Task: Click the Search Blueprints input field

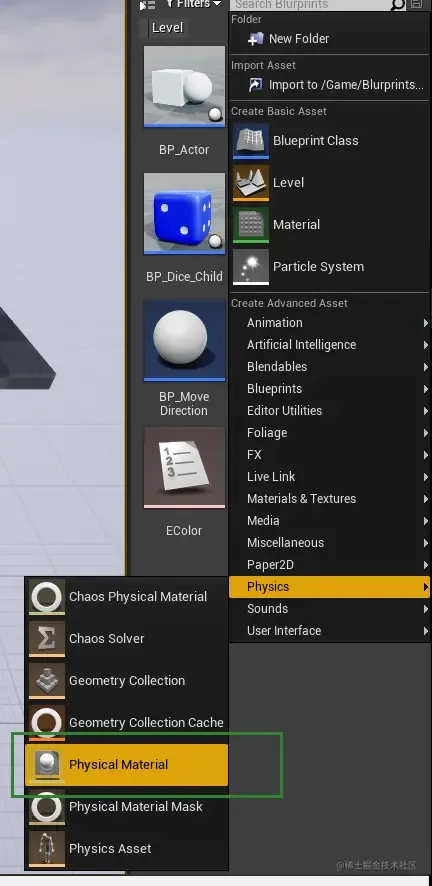Action: (312, 5)
